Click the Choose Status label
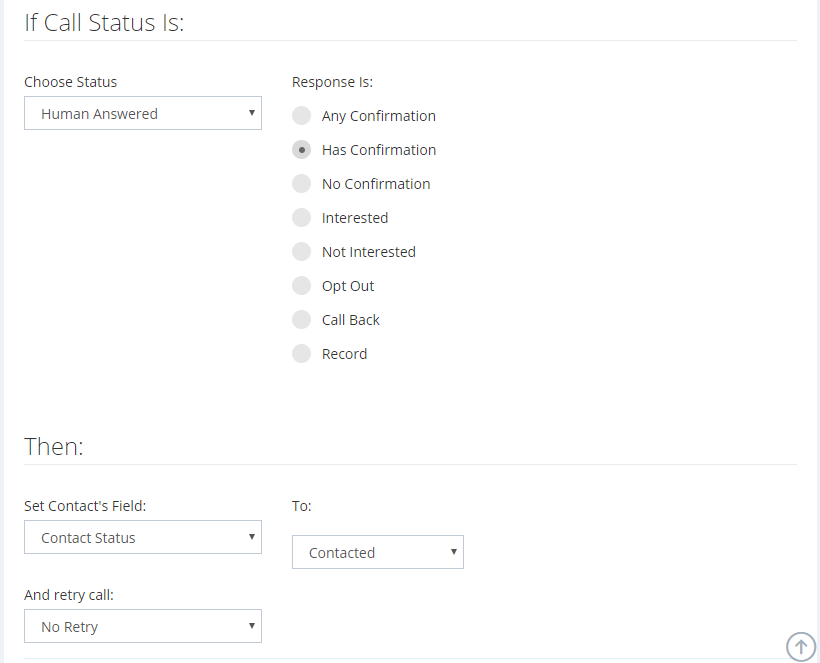 [70, 82]
